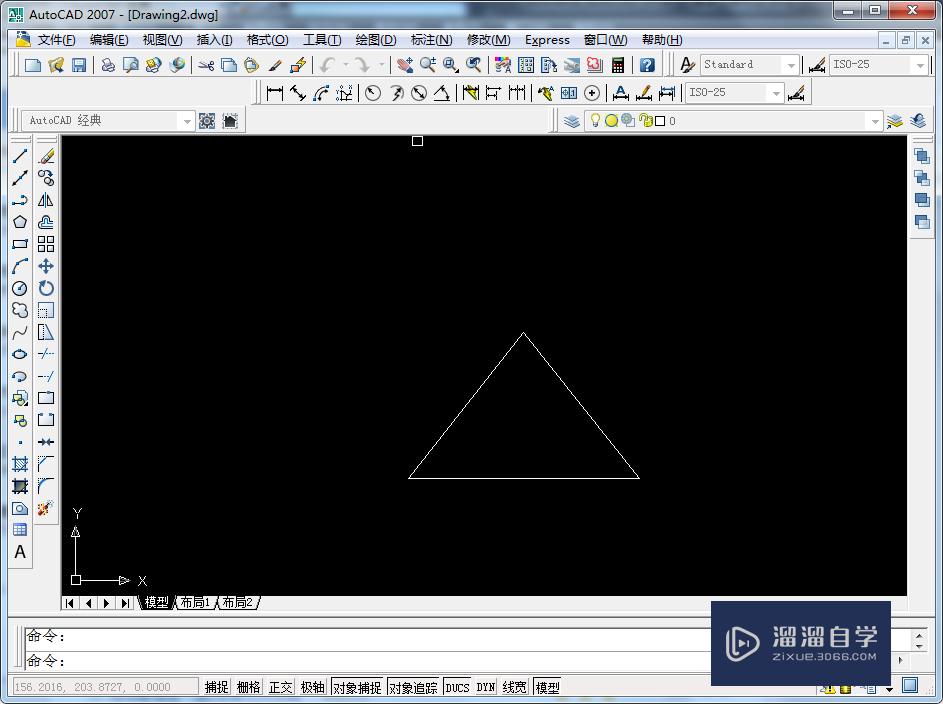The width and height of the screenshot is (943, 704).
Task: Toggle ortho mode in the status bar
Action: (x=280, y=686)
